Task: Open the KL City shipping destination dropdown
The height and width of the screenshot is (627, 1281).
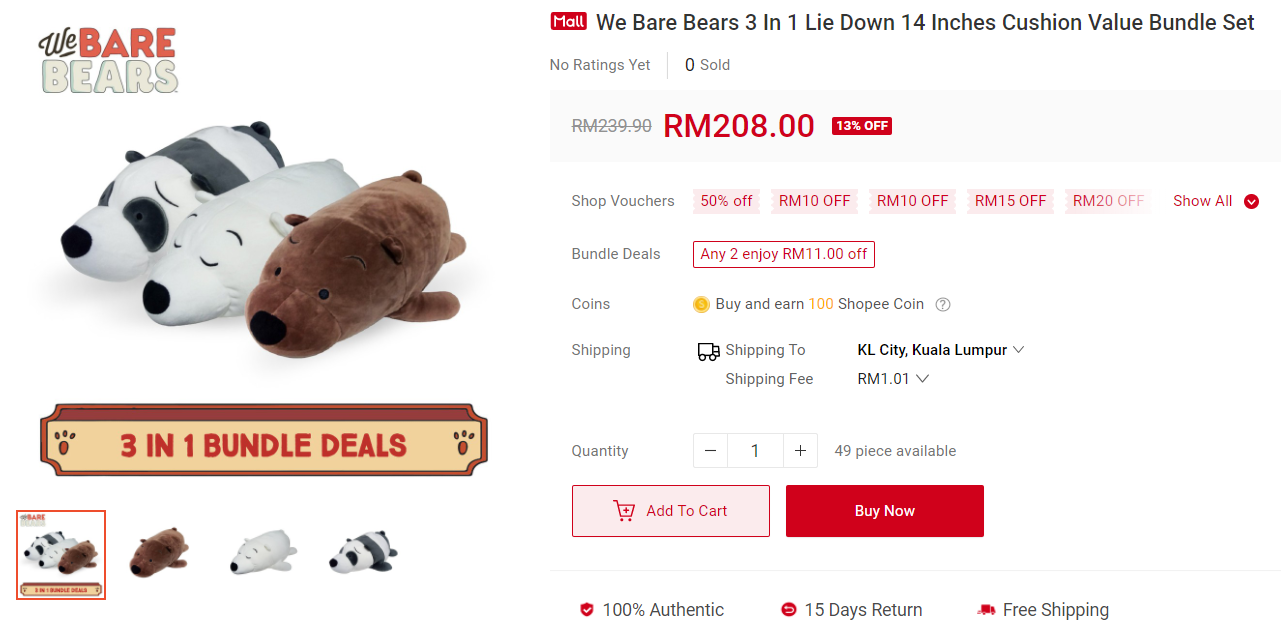Action: [940, 350]
